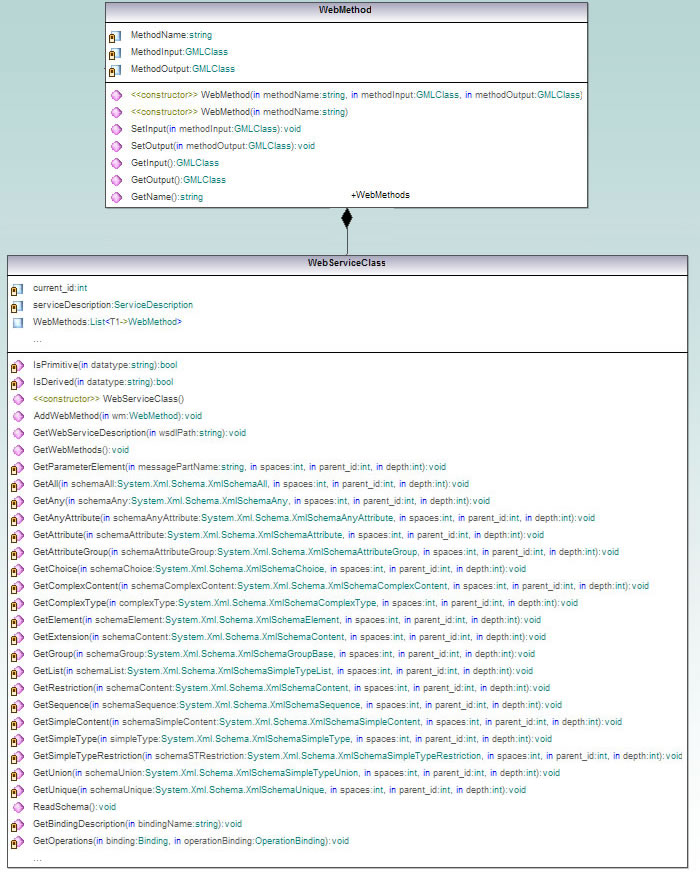Click the pink icon beside ReadSchema()
Viewport: 700px width, 872px height.
pyautogui.click(x=18, y=807)
